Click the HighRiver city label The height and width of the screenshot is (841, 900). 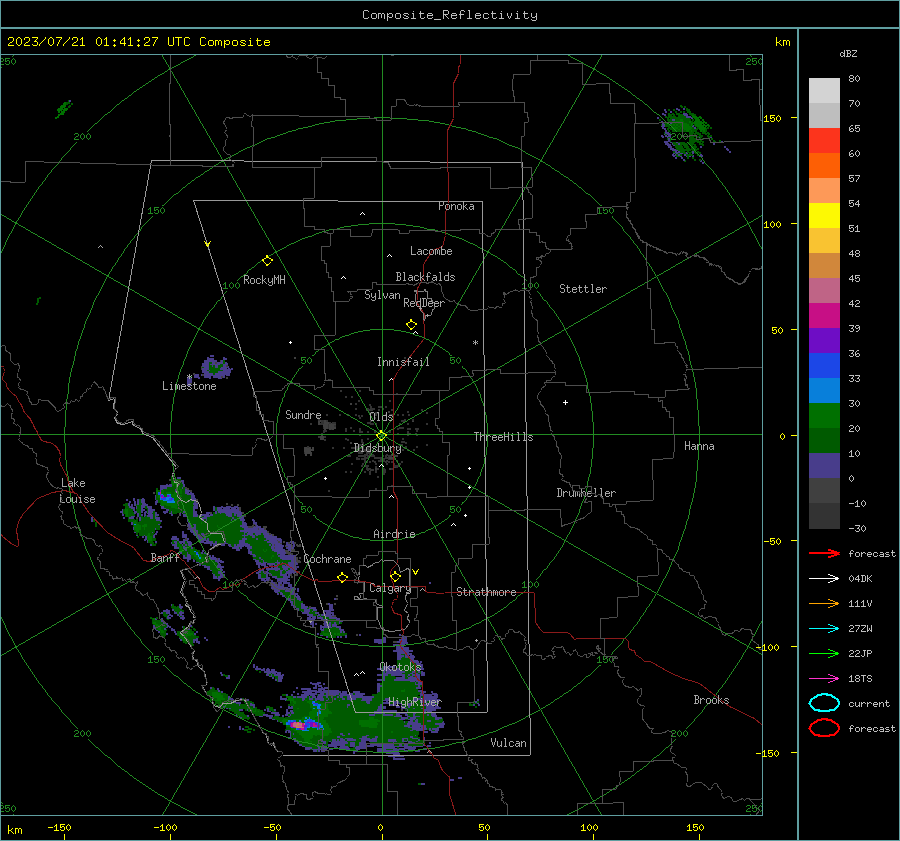pyautogui.click(x=414, y=703)
